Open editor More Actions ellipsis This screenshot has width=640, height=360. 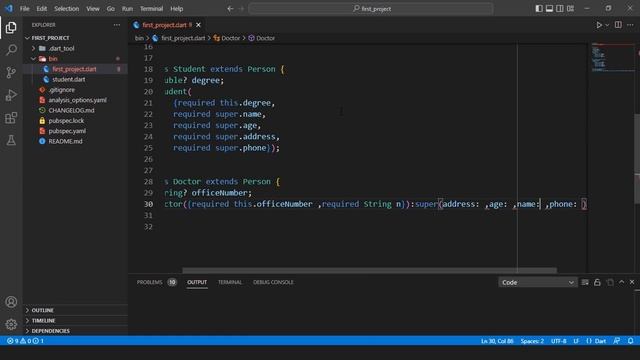click(x=630, y=25)
